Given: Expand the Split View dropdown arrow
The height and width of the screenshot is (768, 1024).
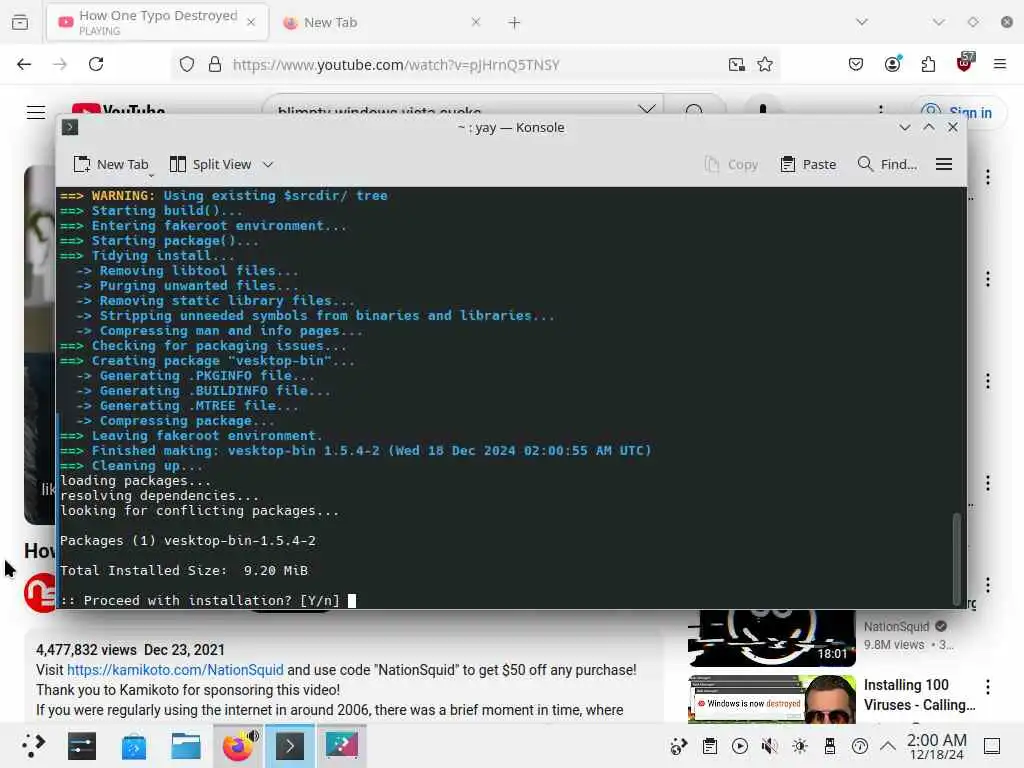Looking at the screenshot, I should click(x=268, y=165).
